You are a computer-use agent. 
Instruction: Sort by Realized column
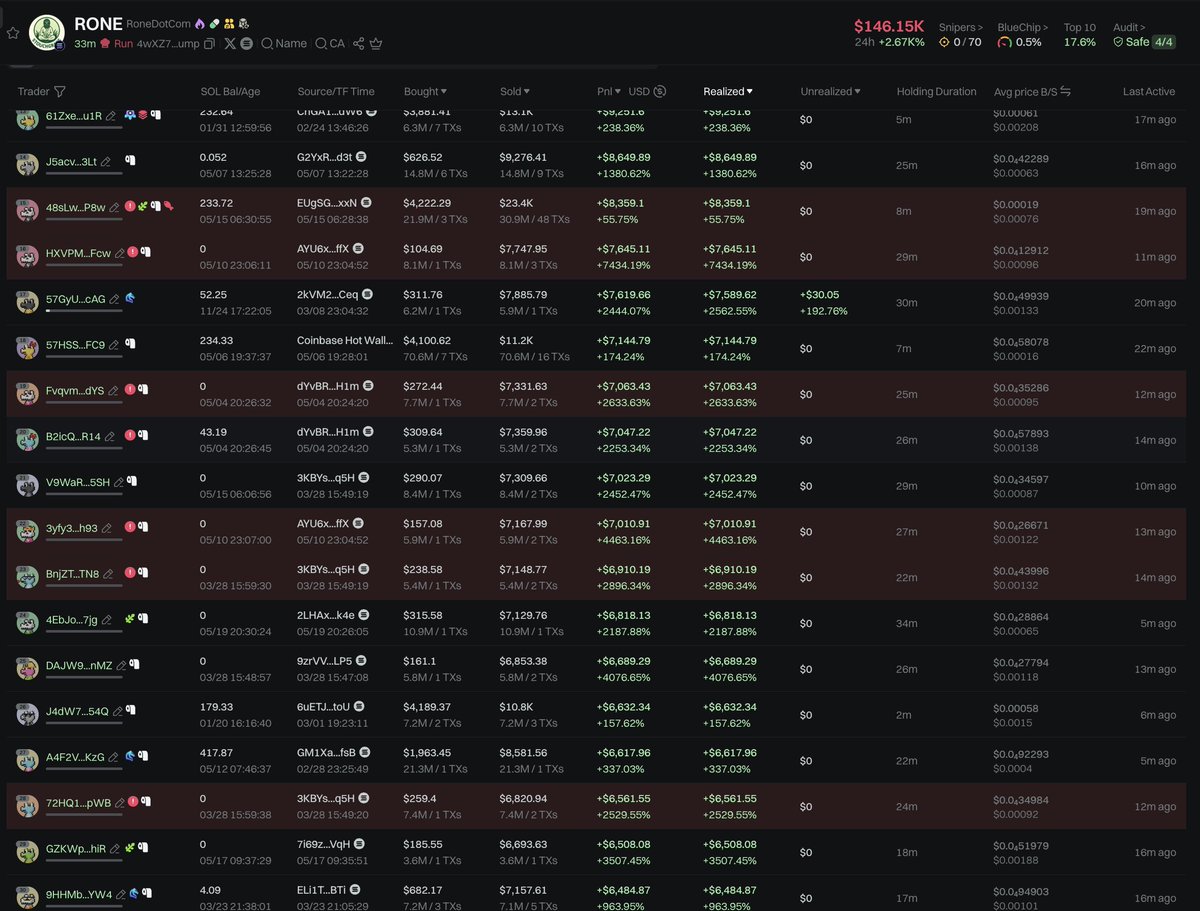click(x=728, y=91)
